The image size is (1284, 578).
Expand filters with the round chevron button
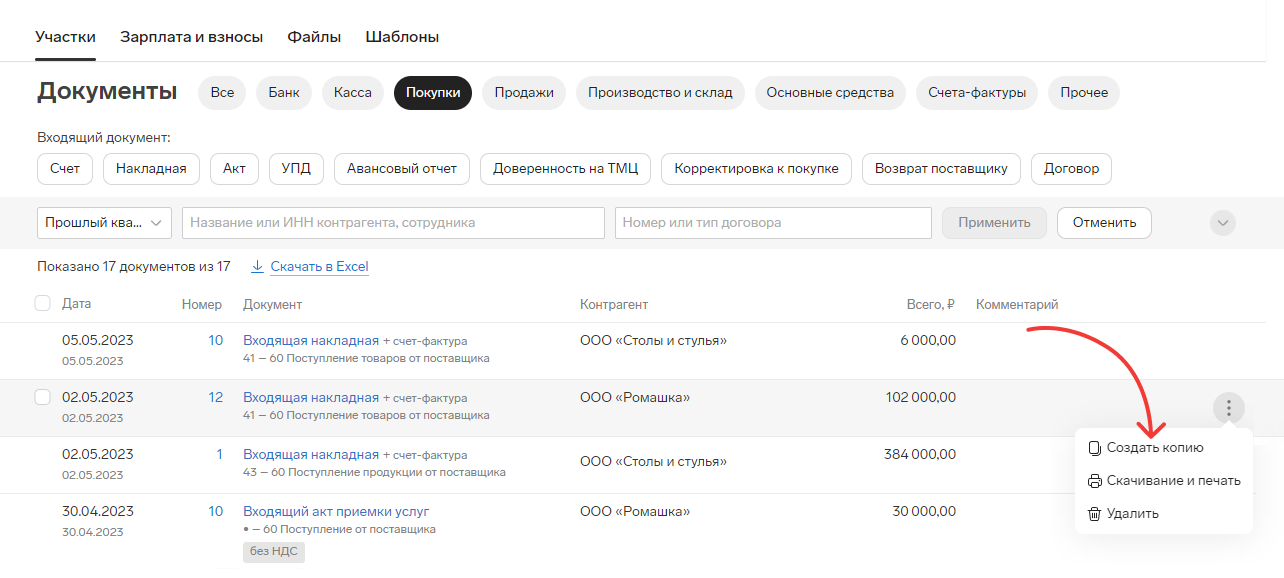pyautogui.click(x=1223, y=223)
